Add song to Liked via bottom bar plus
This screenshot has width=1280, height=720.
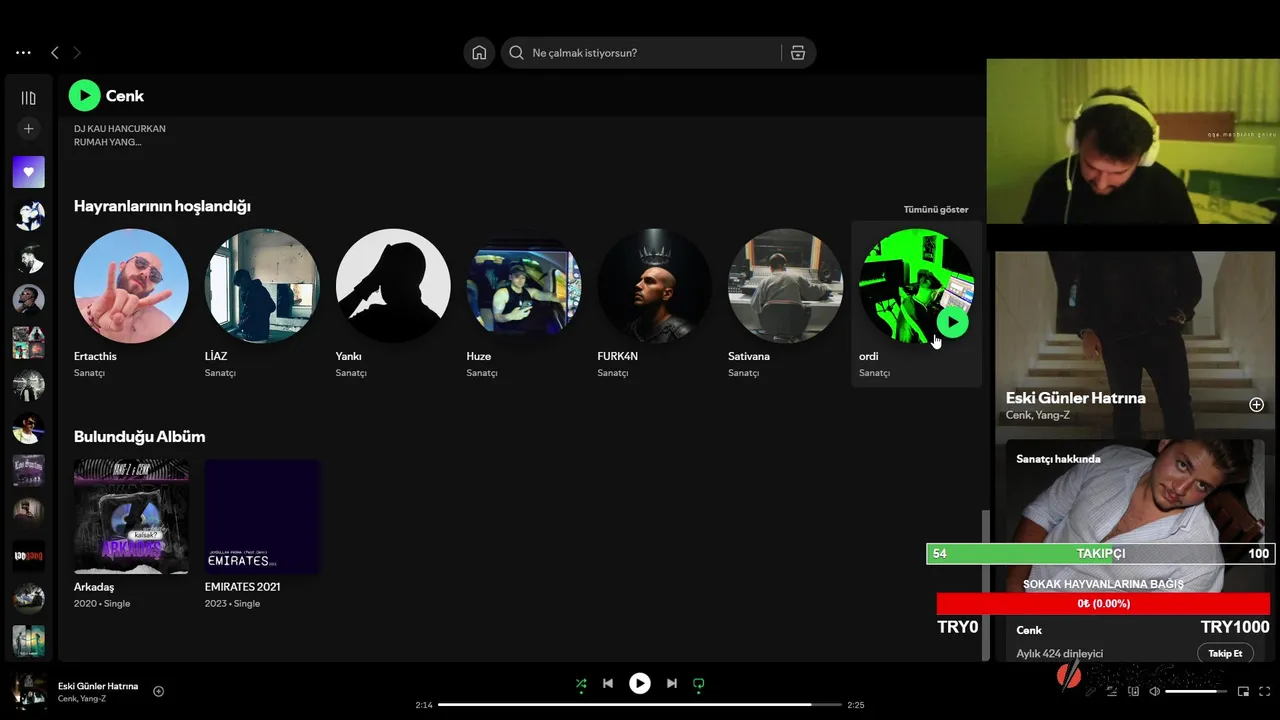coord(158,691)
